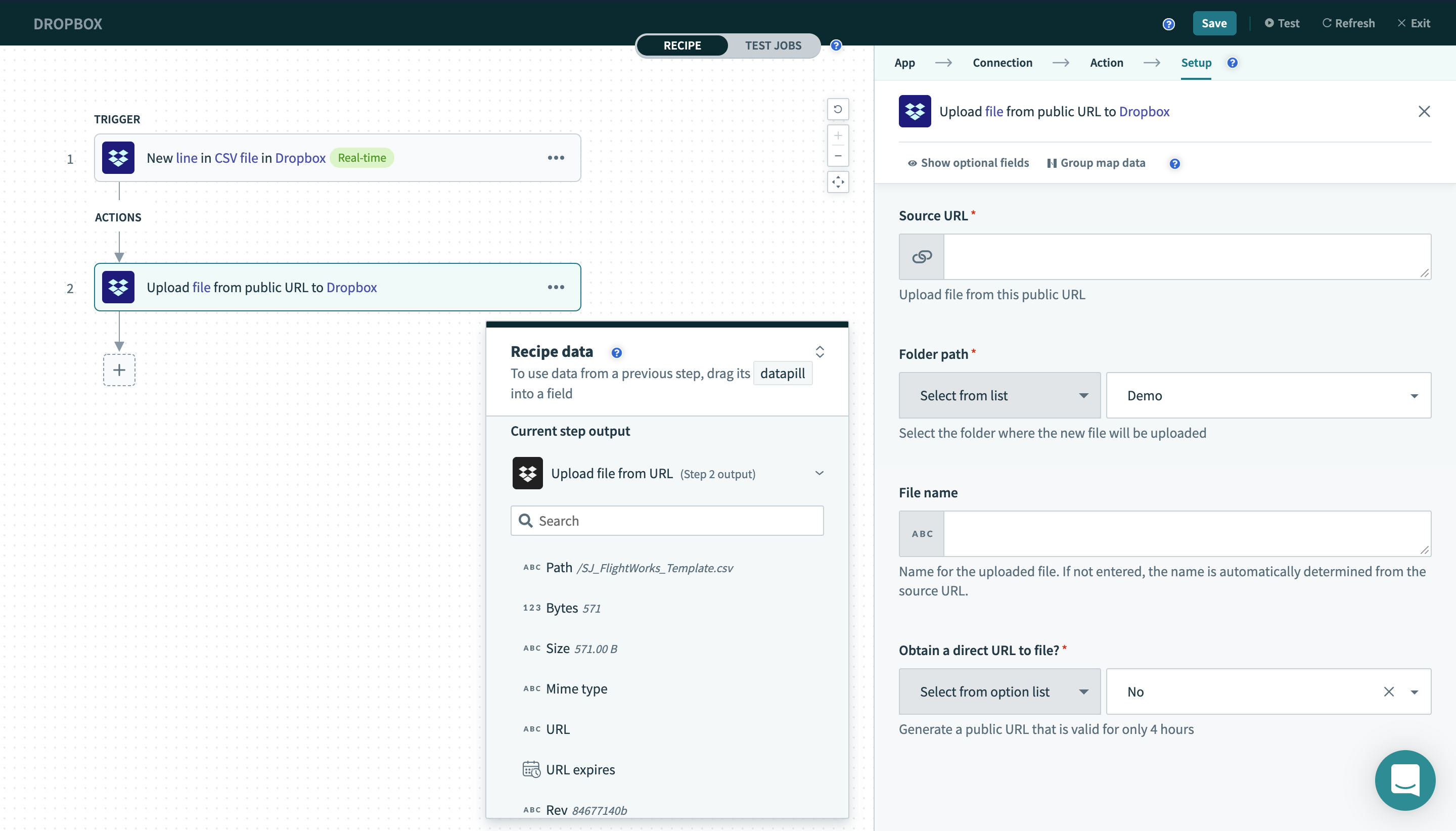Click the group map data icon
The height and width of the screenshot is (831, 1456).
pyautogui.click(x=1052, y=162)
